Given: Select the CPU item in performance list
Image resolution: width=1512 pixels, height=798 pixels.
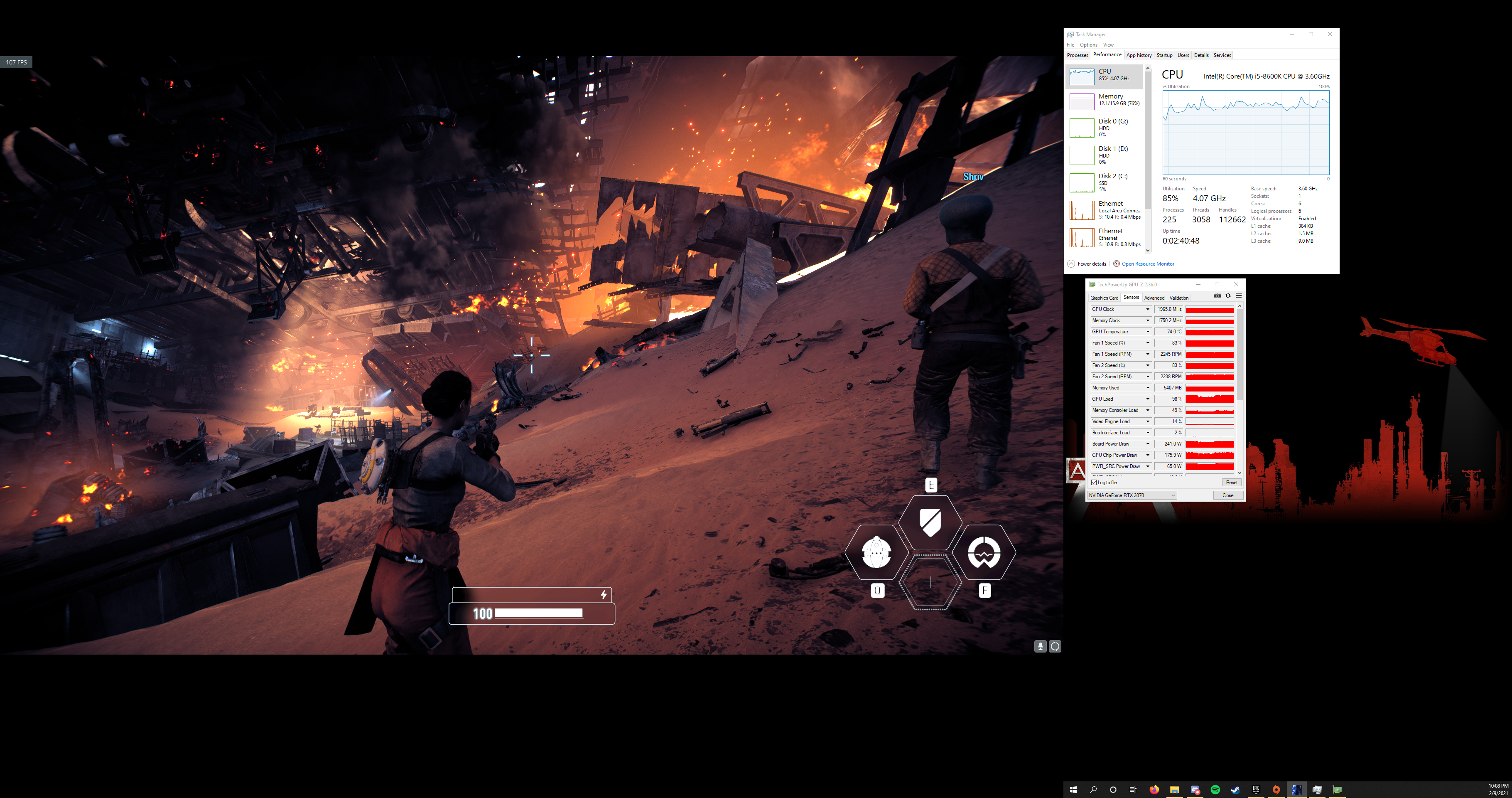Looking at the screenshot, I should pos(1104,76).
